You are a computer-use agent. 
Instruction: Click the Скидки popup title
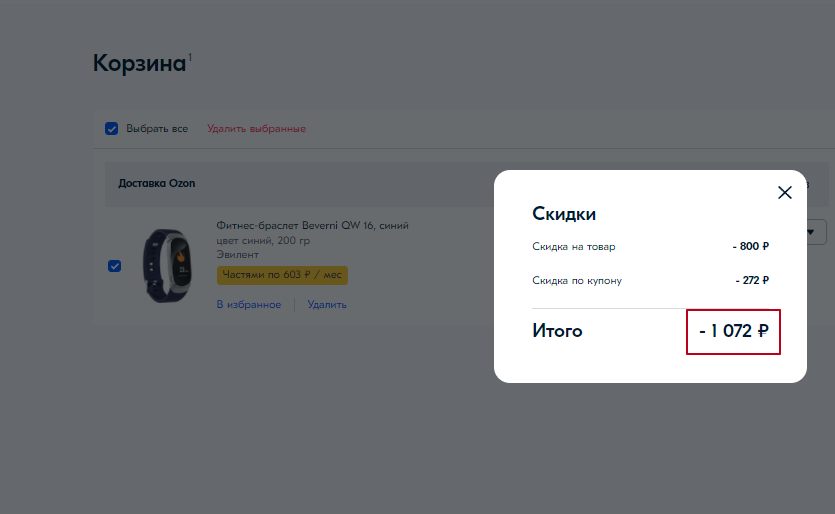564,214
